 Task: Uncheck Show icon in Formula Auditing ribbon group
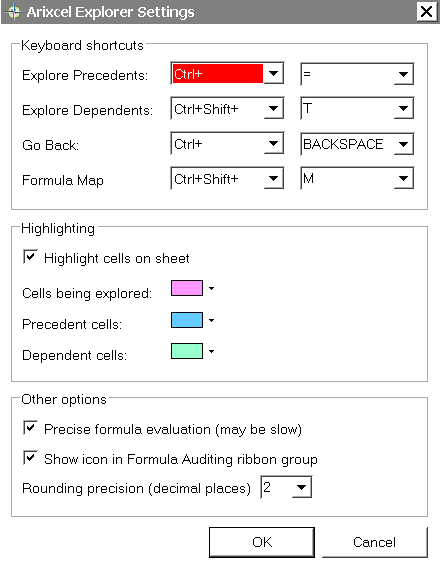click(x=30, y=457)
